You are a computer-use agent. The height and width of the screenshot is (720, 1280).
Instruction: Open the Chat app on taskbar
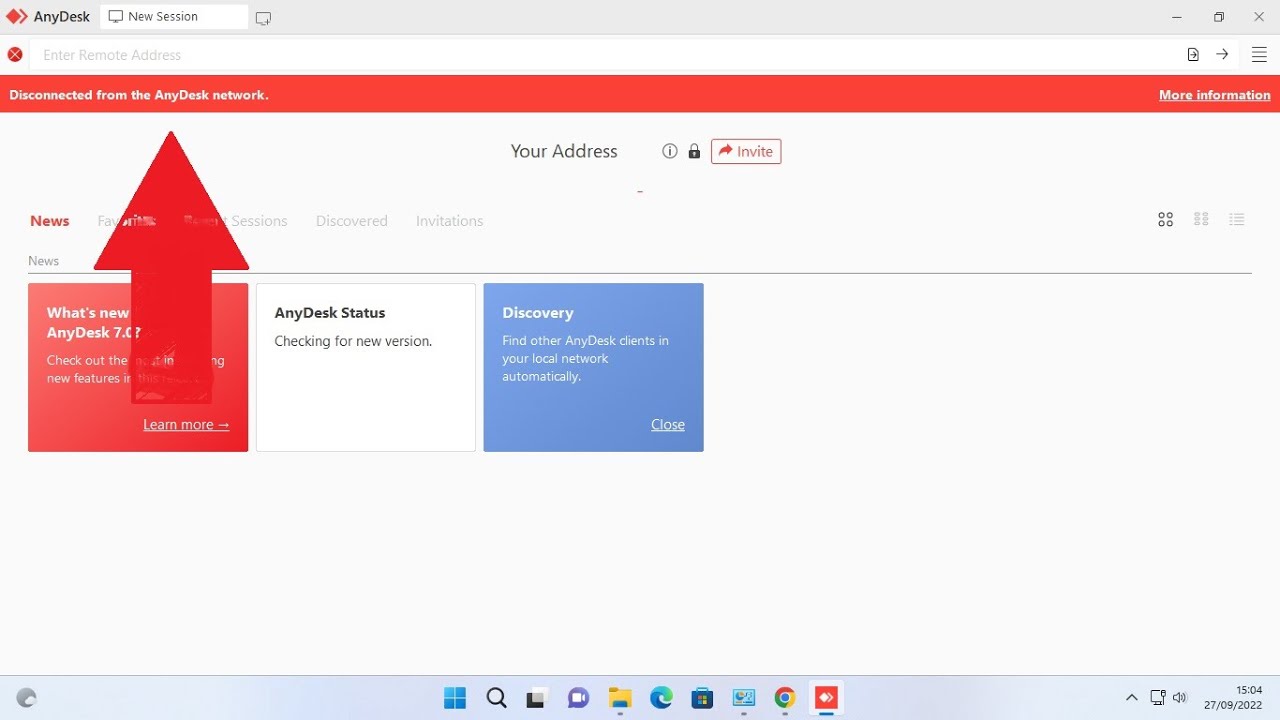click(578, 698)
